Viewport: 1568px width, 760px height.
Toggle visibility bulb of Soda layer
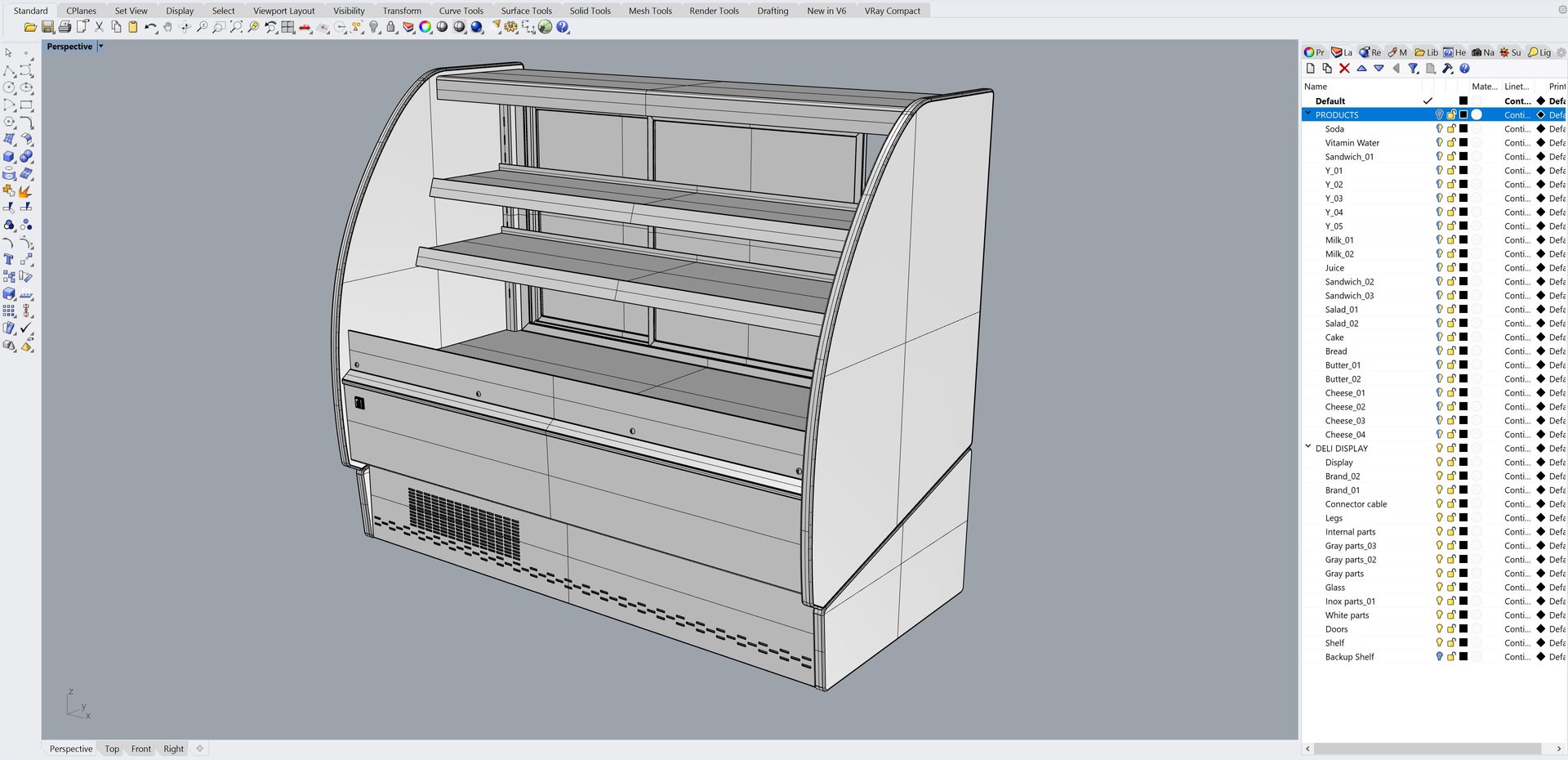point(1439,128)
